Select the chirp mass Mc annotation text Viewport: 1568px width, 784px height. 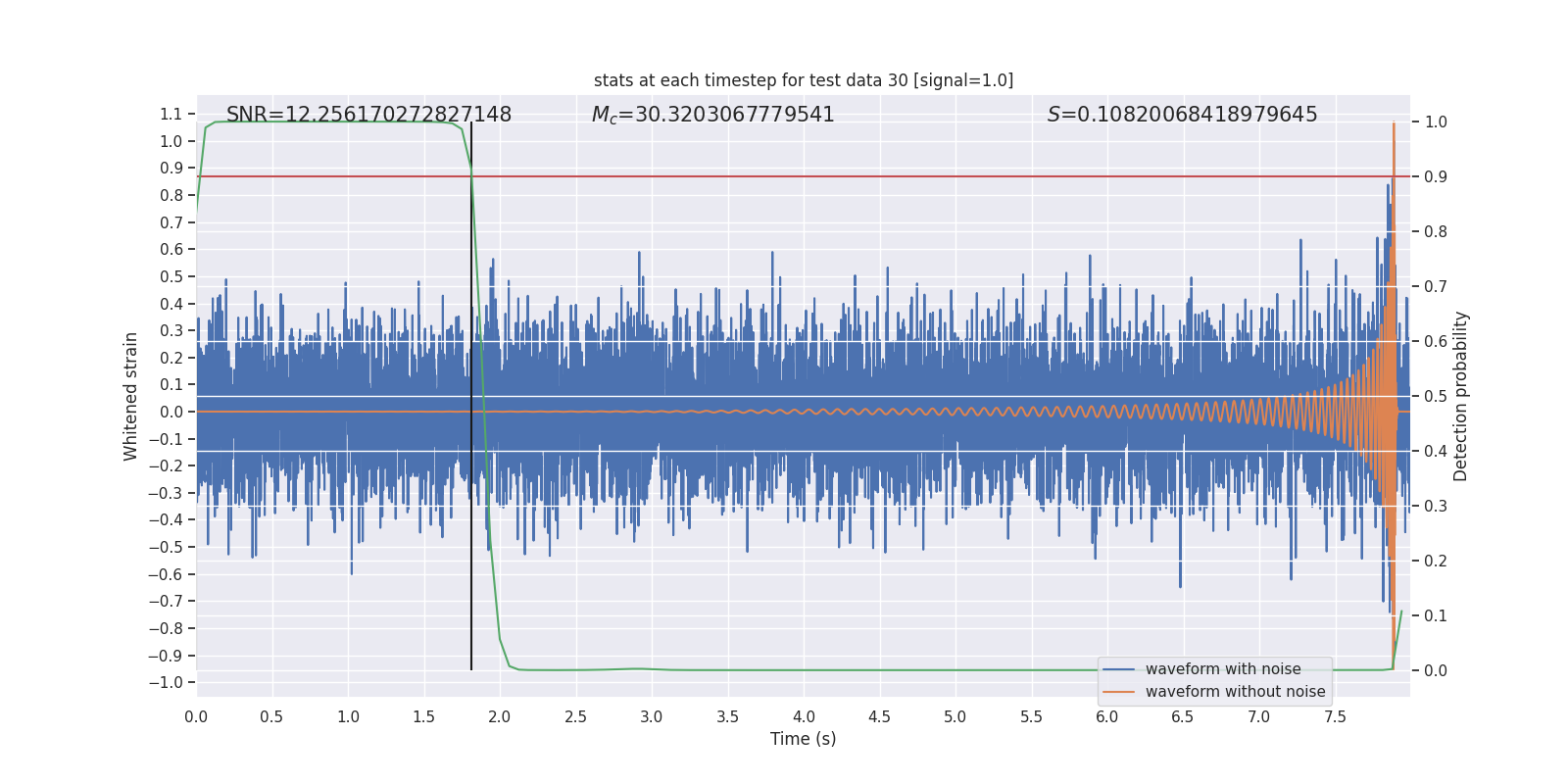pyautogui.click(x=712, y=115)
